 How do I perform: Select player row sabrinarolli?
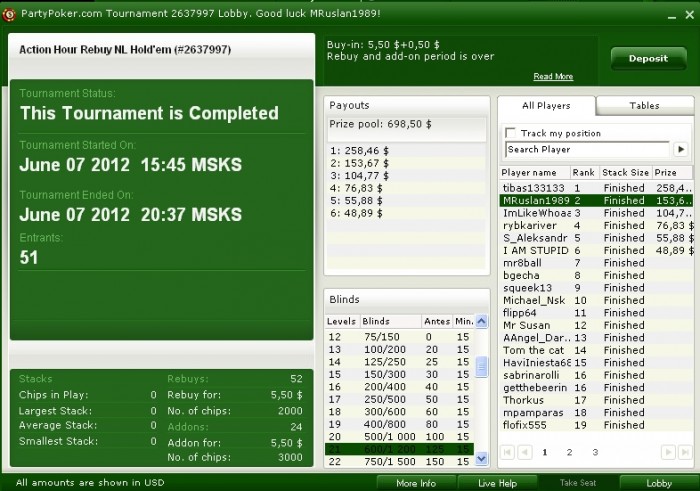pyautogui.click(x=596, y=375)
